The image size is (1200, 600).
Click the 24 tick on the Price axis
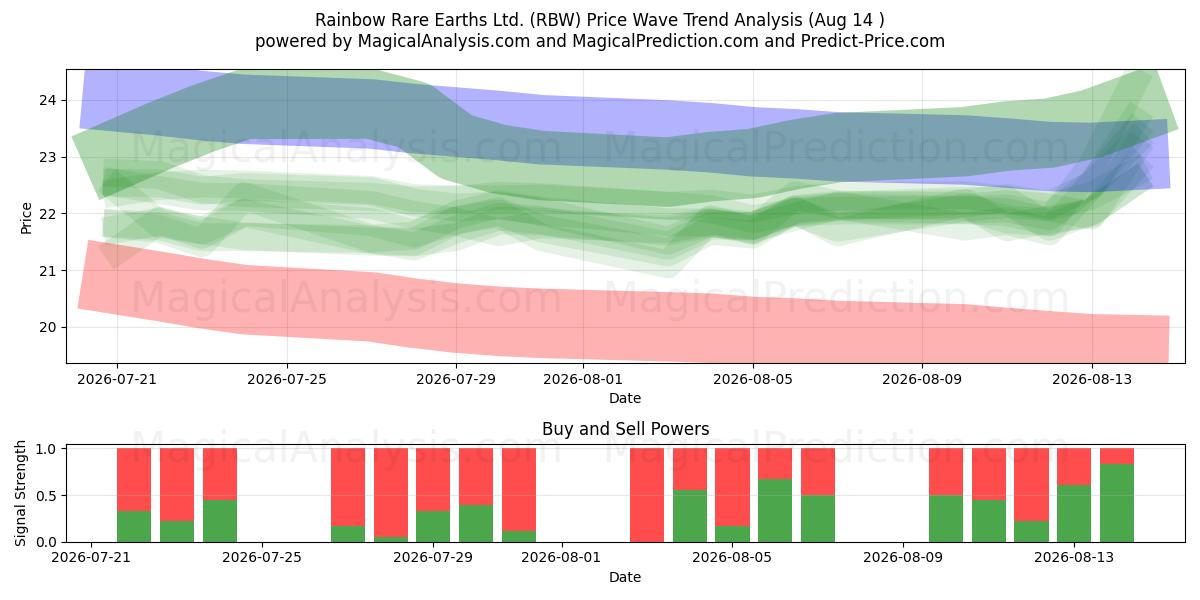(49, 100)
